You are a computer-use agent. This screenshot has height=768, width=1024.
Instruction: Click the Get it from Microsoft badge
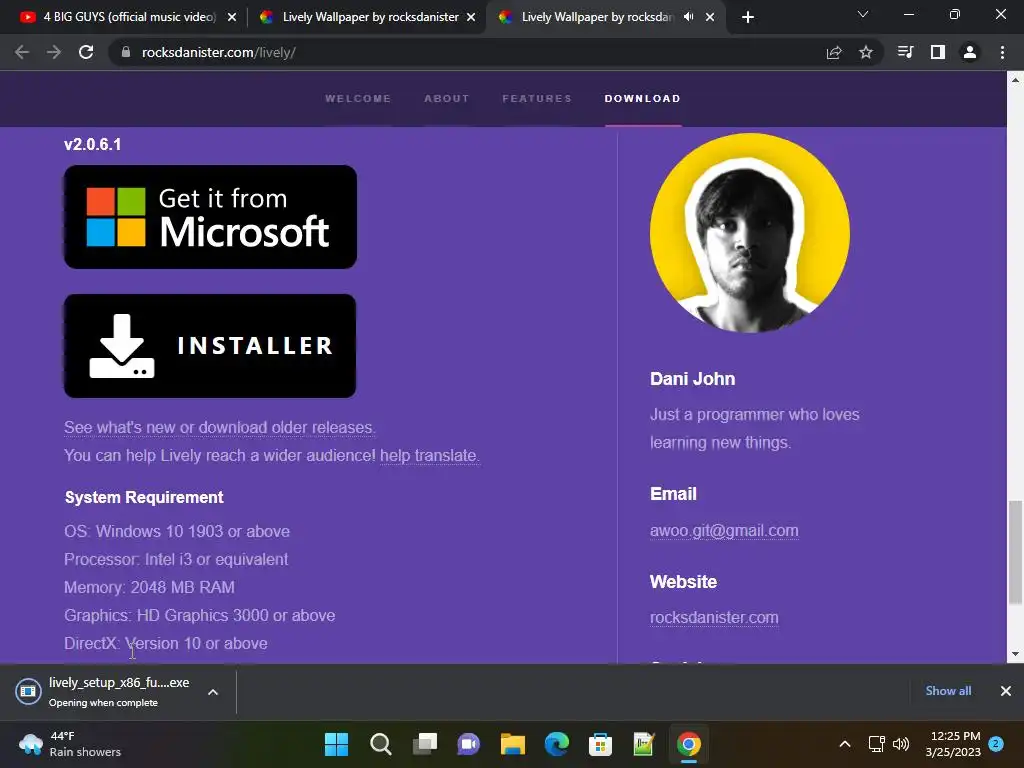210,217
